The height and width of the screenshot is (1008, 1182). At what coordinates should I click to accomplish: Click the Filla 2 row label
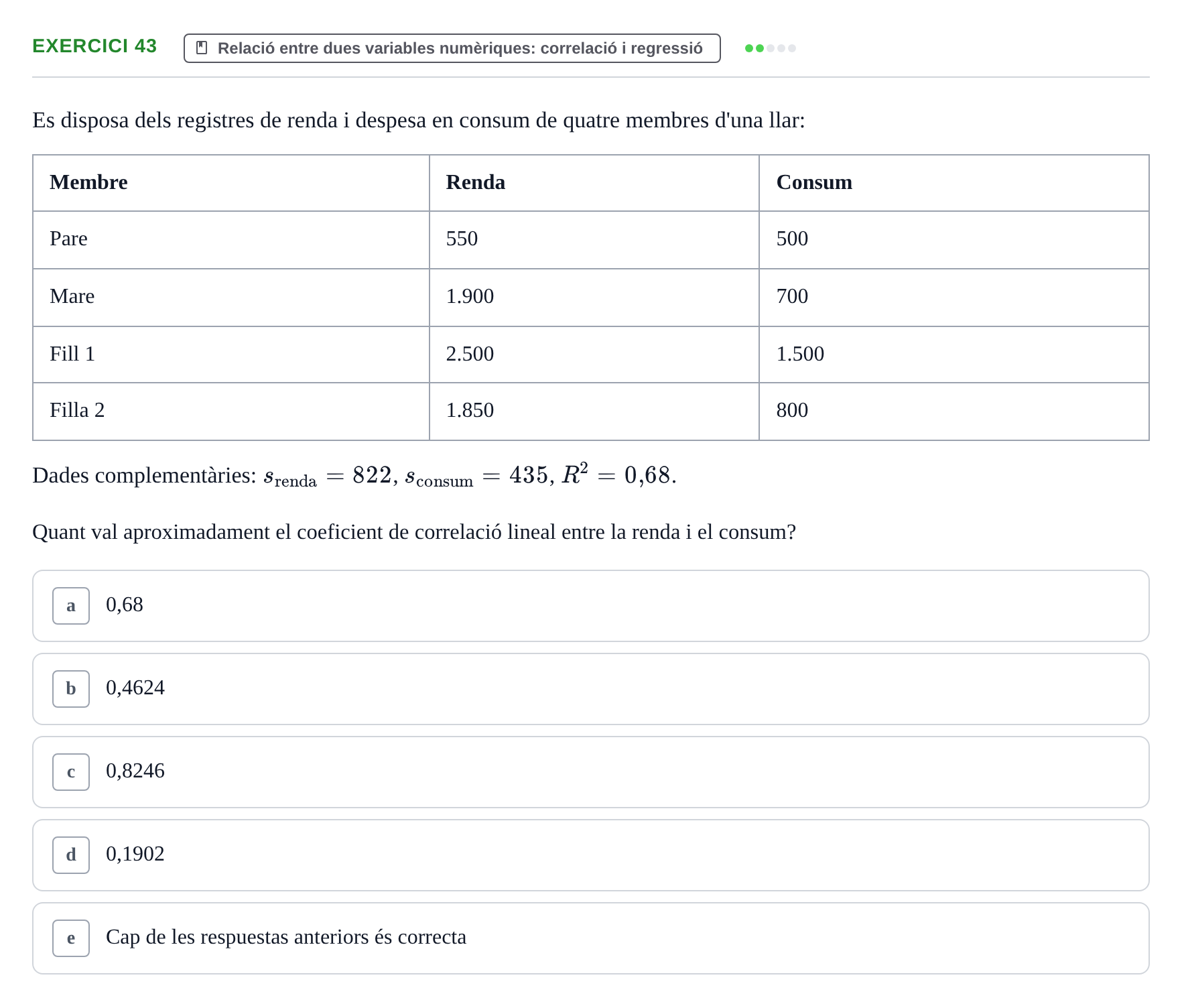click(77, 410)
